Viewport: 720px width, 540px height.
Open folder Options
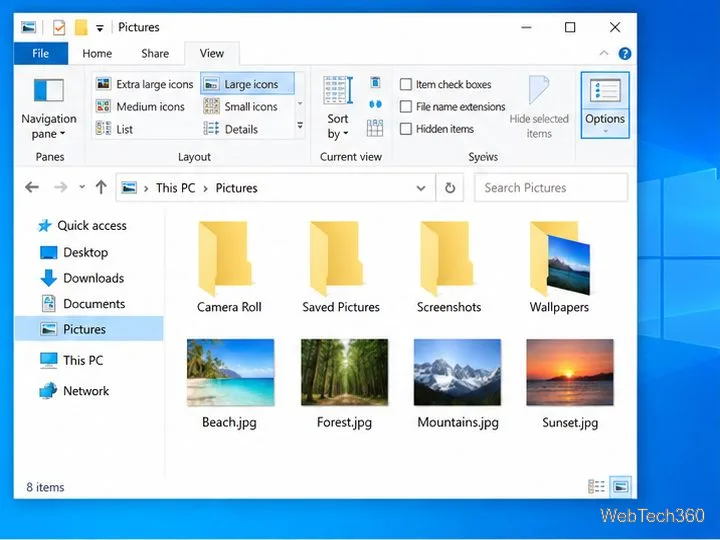pyautogui.click(x=605, y=105)
